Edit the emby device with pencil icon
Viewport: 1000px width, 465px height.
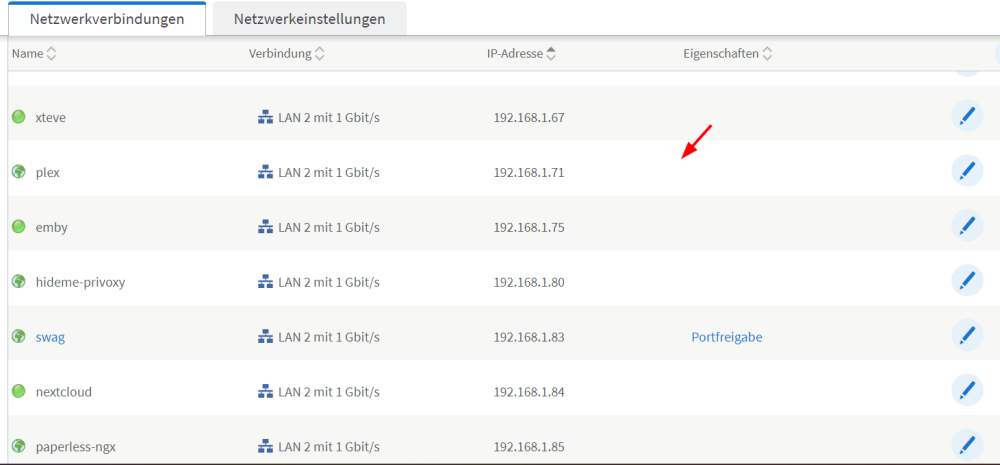[967, 226]
